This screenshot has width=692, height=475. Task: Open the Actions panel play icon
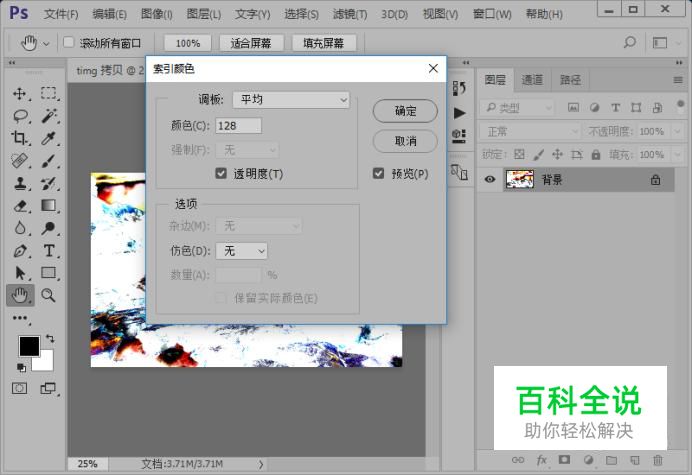pyautogui.click(x=459, y=113)
